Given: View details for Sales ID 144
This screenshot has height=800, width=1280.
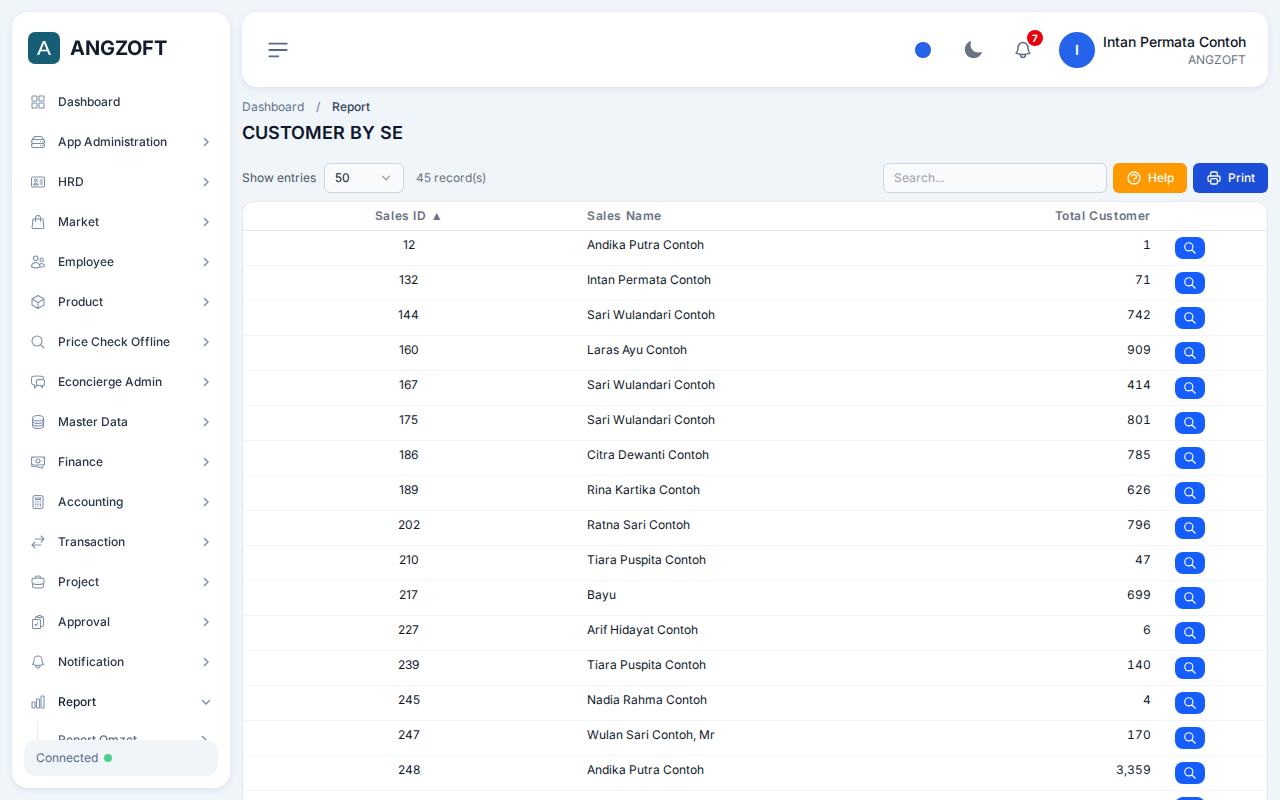Looking at the screenshot, I should tap(1190, 318).
